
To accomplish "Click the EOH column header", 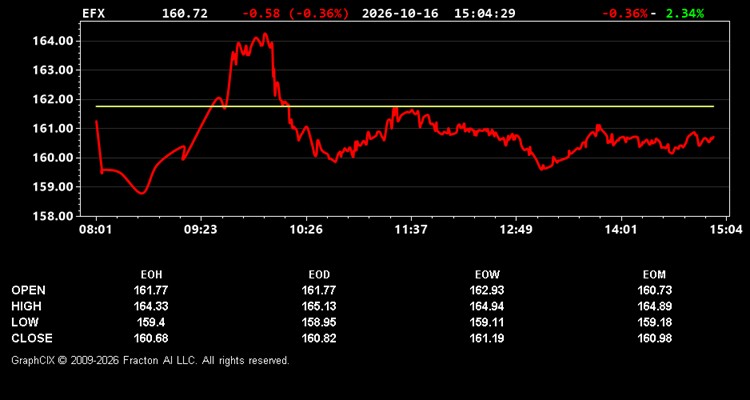I will click(151, 275).
